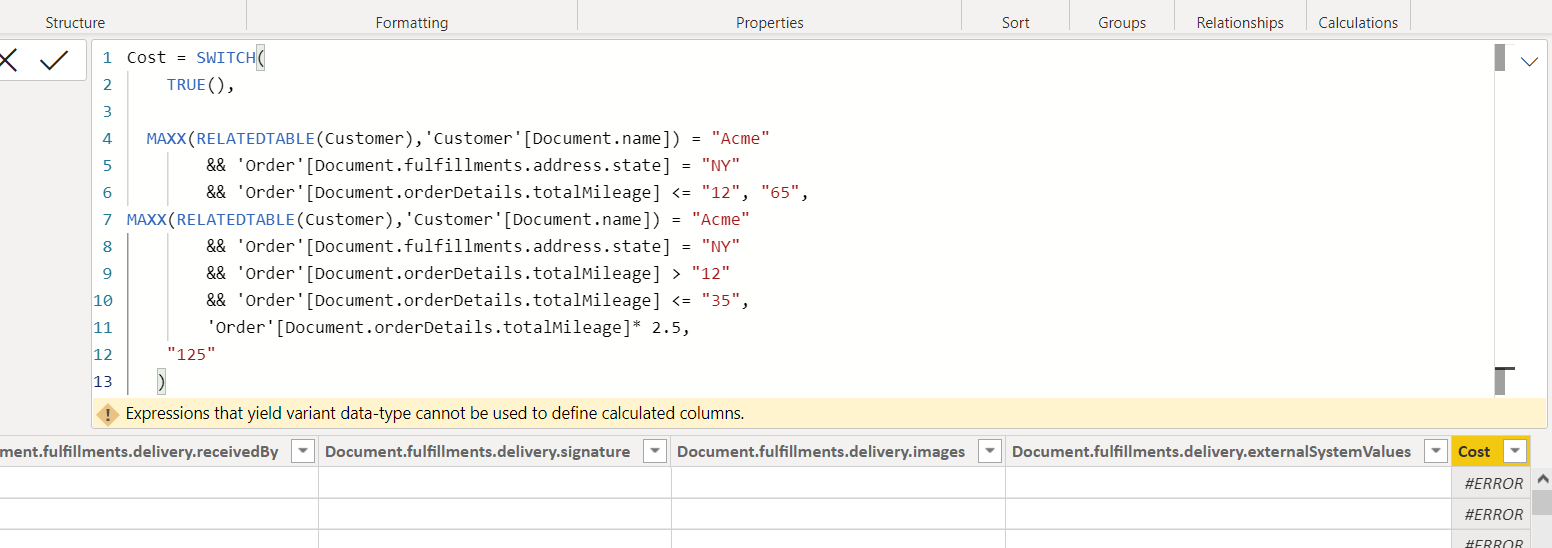
Task: Click line number 9 in the editor gutter
Action: (x=108, y=273)
